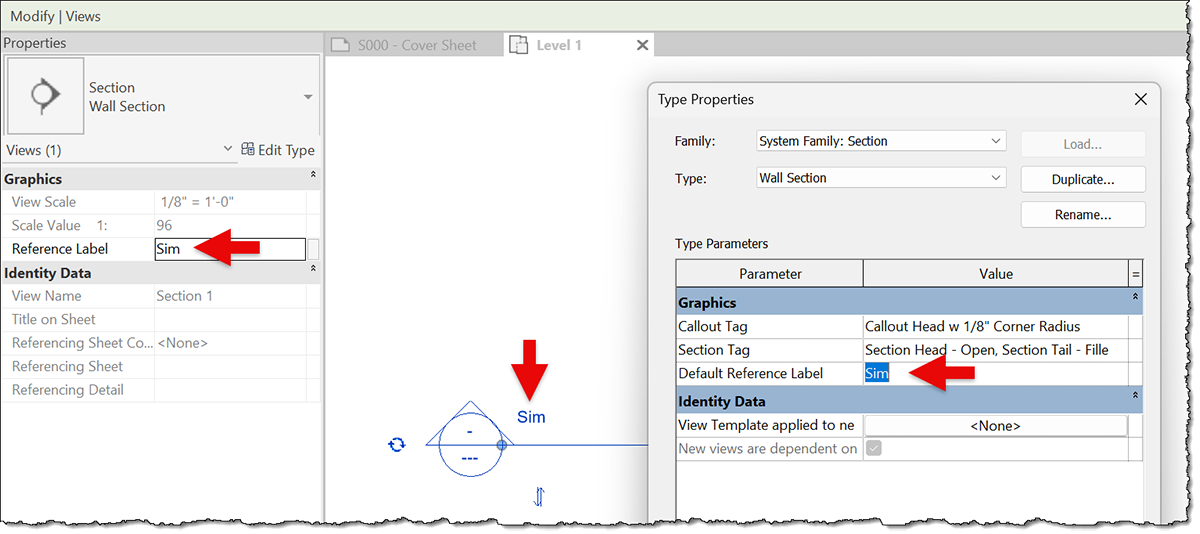This screenshot has width=1200, height=534.
Task: Collapse Graphics group in Type Properties
Action: coord(1135,298)
